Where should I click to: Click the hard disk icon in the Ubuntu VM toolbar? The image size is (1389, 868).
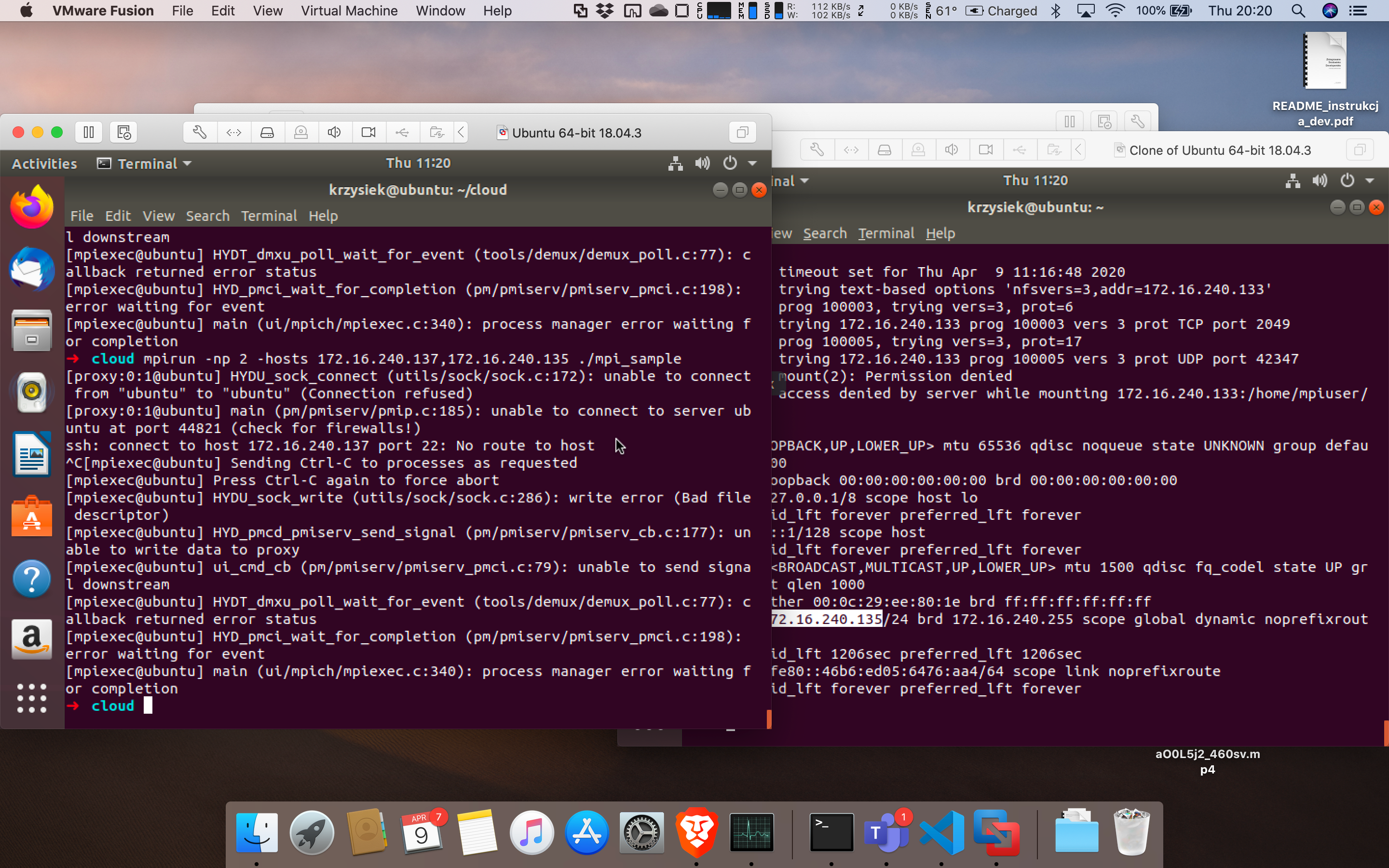(267, 133)
